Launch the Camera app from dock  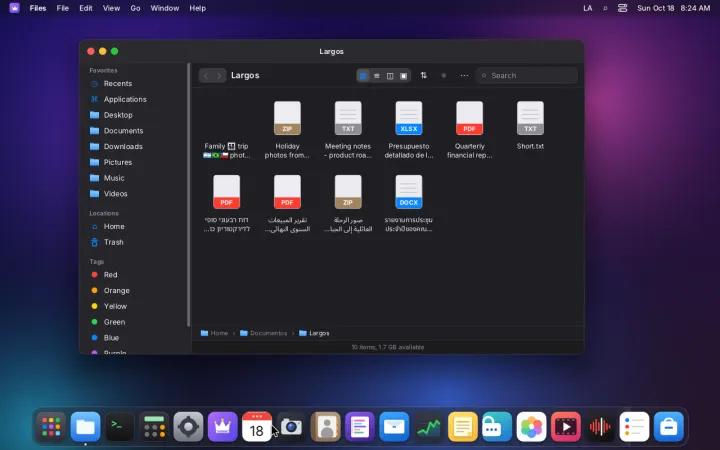tap(291, 427)
